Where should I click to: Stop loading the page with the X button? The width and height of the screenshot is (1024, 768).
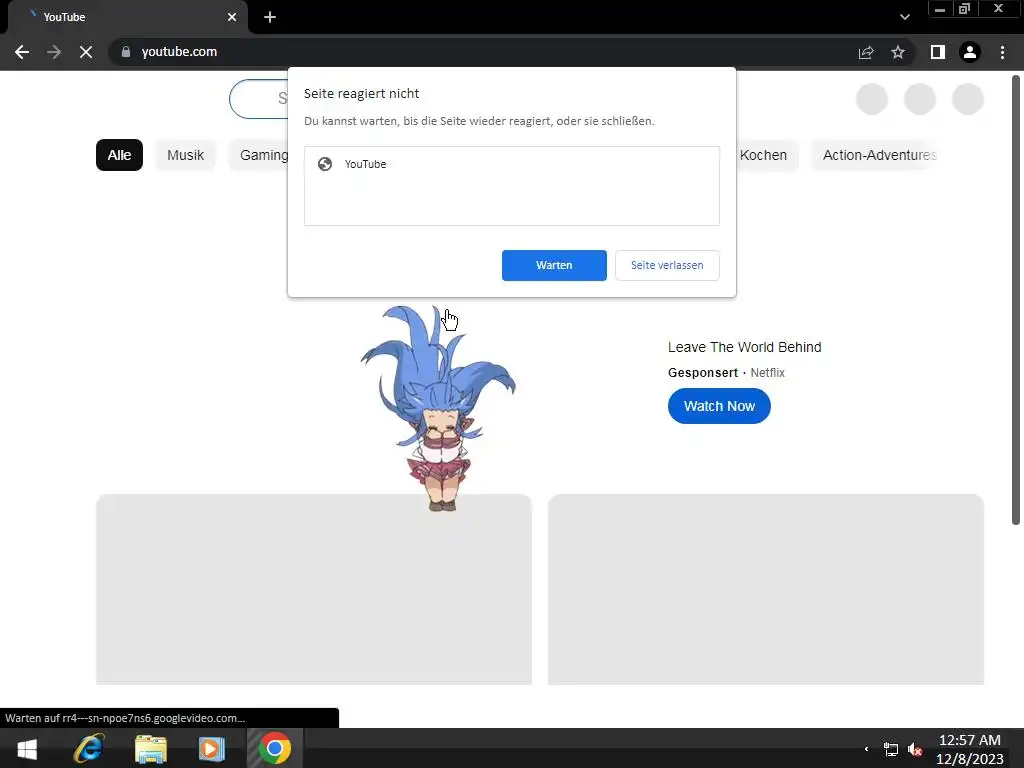(86, 52)
